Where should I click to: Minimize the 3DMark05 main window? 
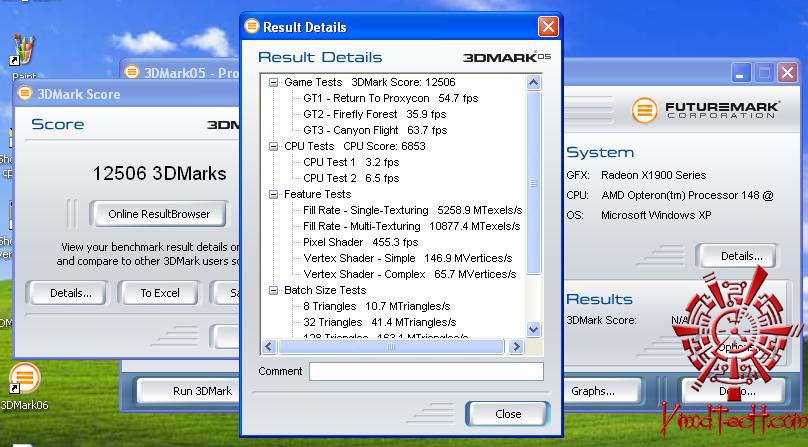pyautogui.click(x=740, y=73)
